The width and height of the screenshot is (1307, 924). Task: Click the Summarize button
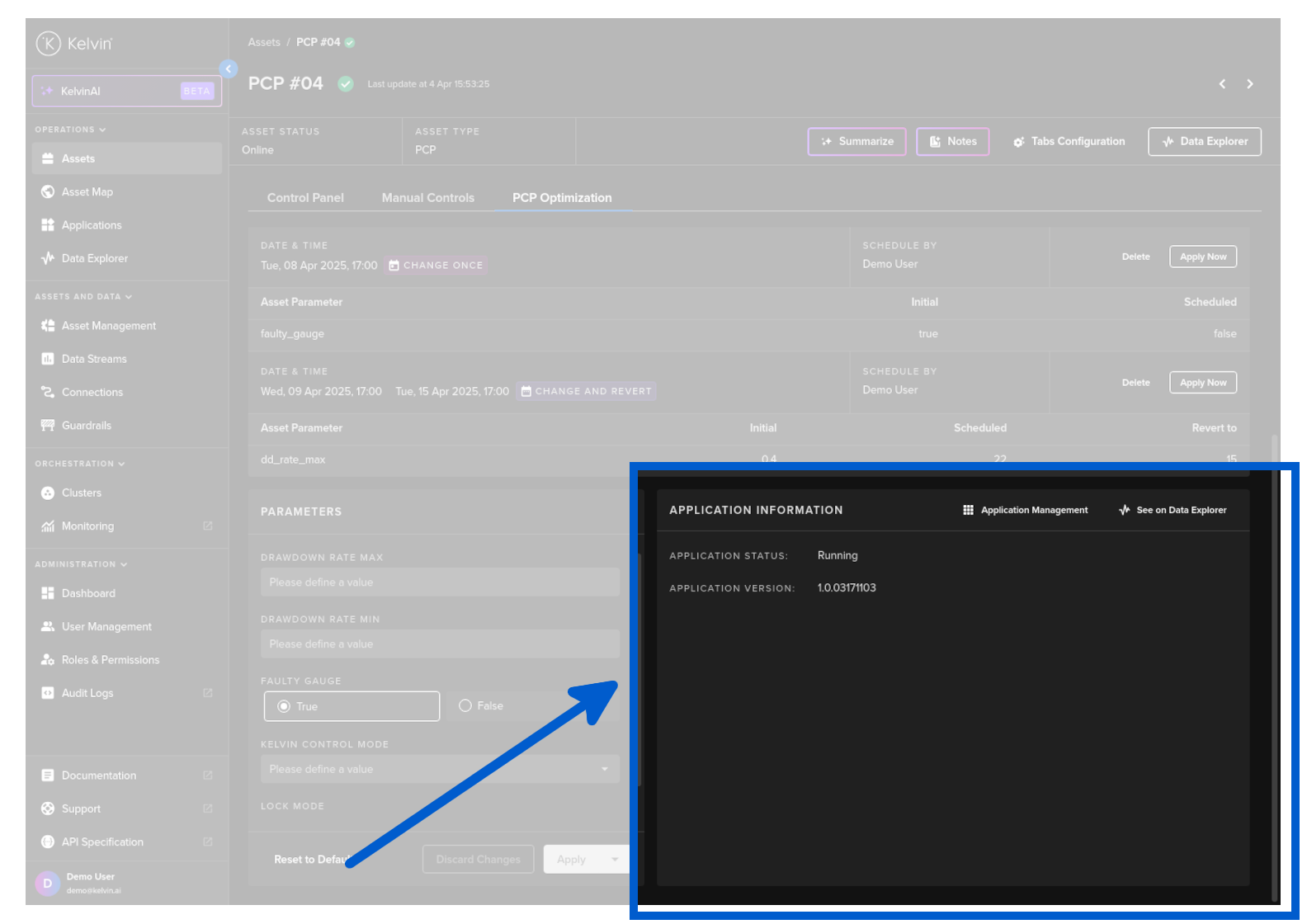point(856,142)
